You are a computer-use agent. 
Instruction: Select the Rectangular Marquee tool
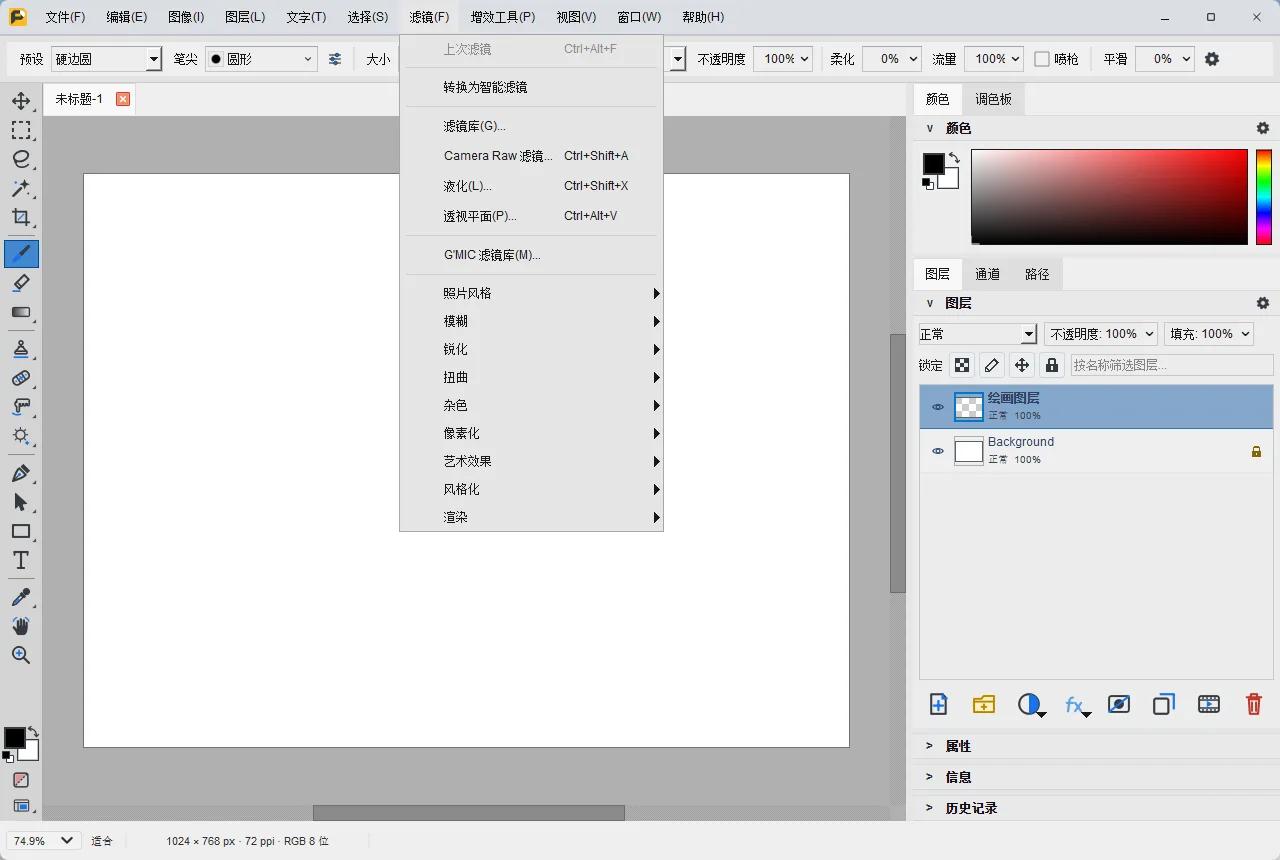click(21, 130)
